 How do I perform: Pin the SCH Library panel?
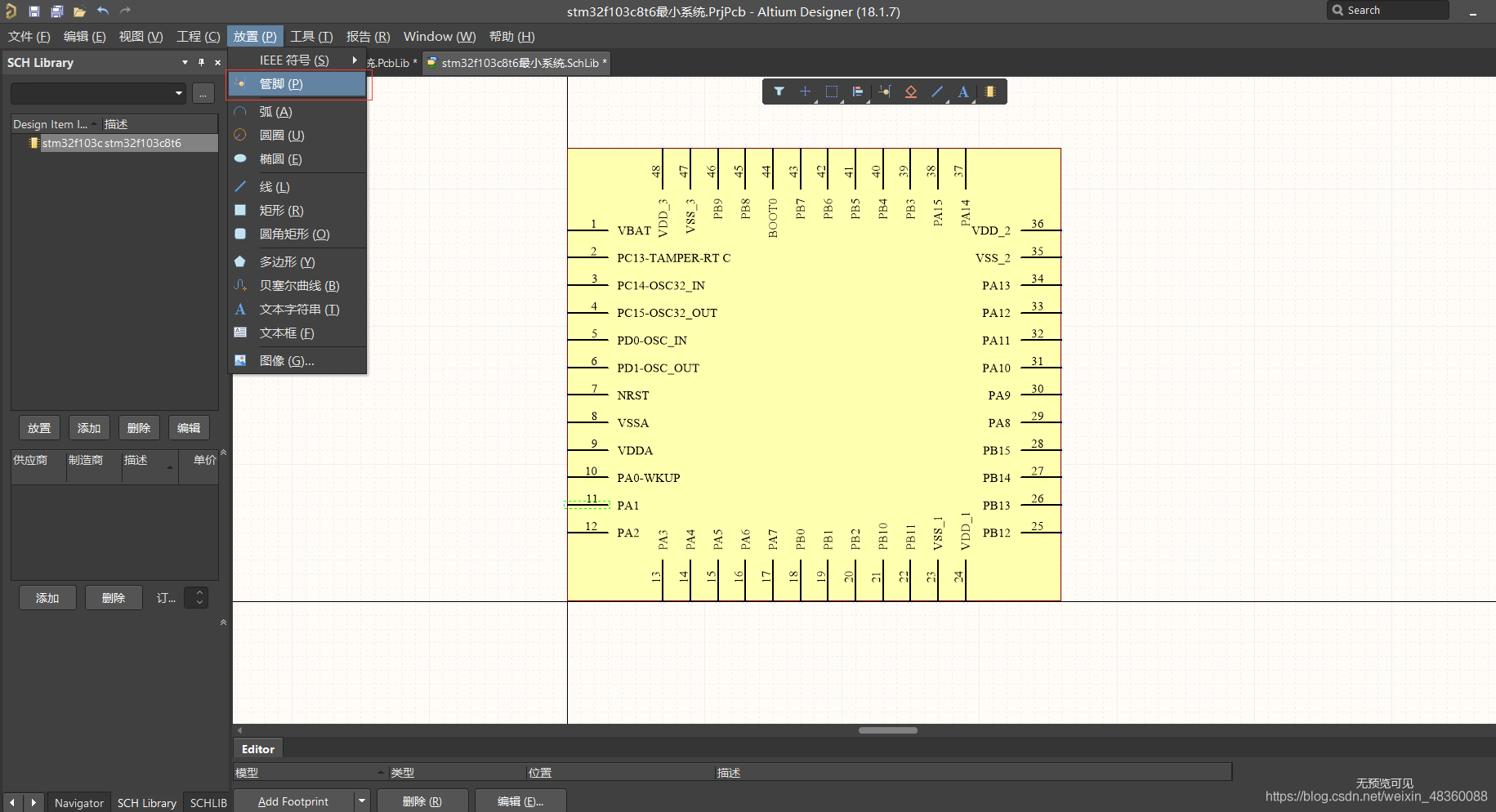point(201,62)
